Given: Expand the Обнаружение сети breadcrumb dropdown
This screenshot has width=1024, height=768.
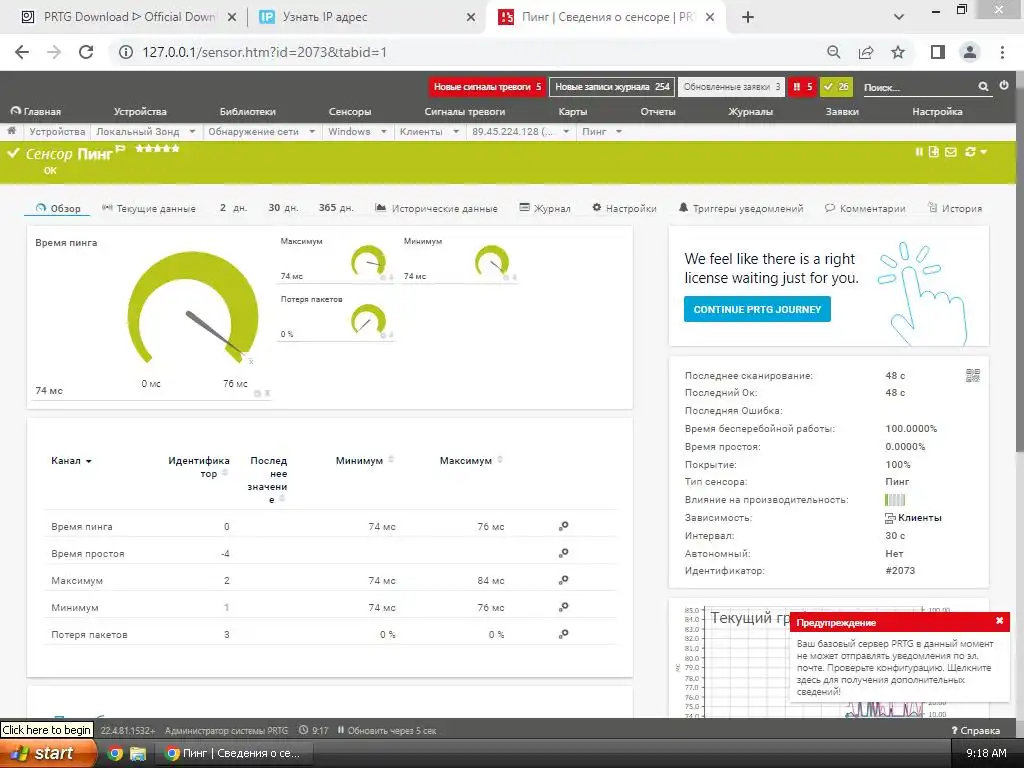Looking at the screenshot, I should click(x=312, y=132).
